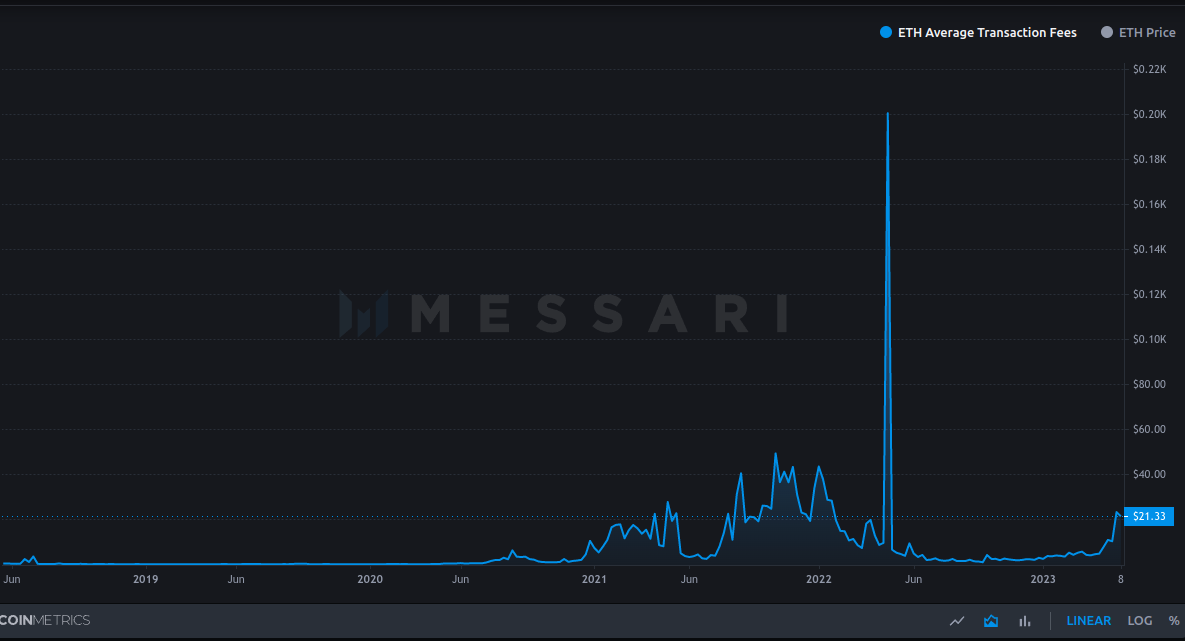Viewport: 1185px width, 641px height.
Task: Set chart scale to LINEAR
Action: (1088, 621)
